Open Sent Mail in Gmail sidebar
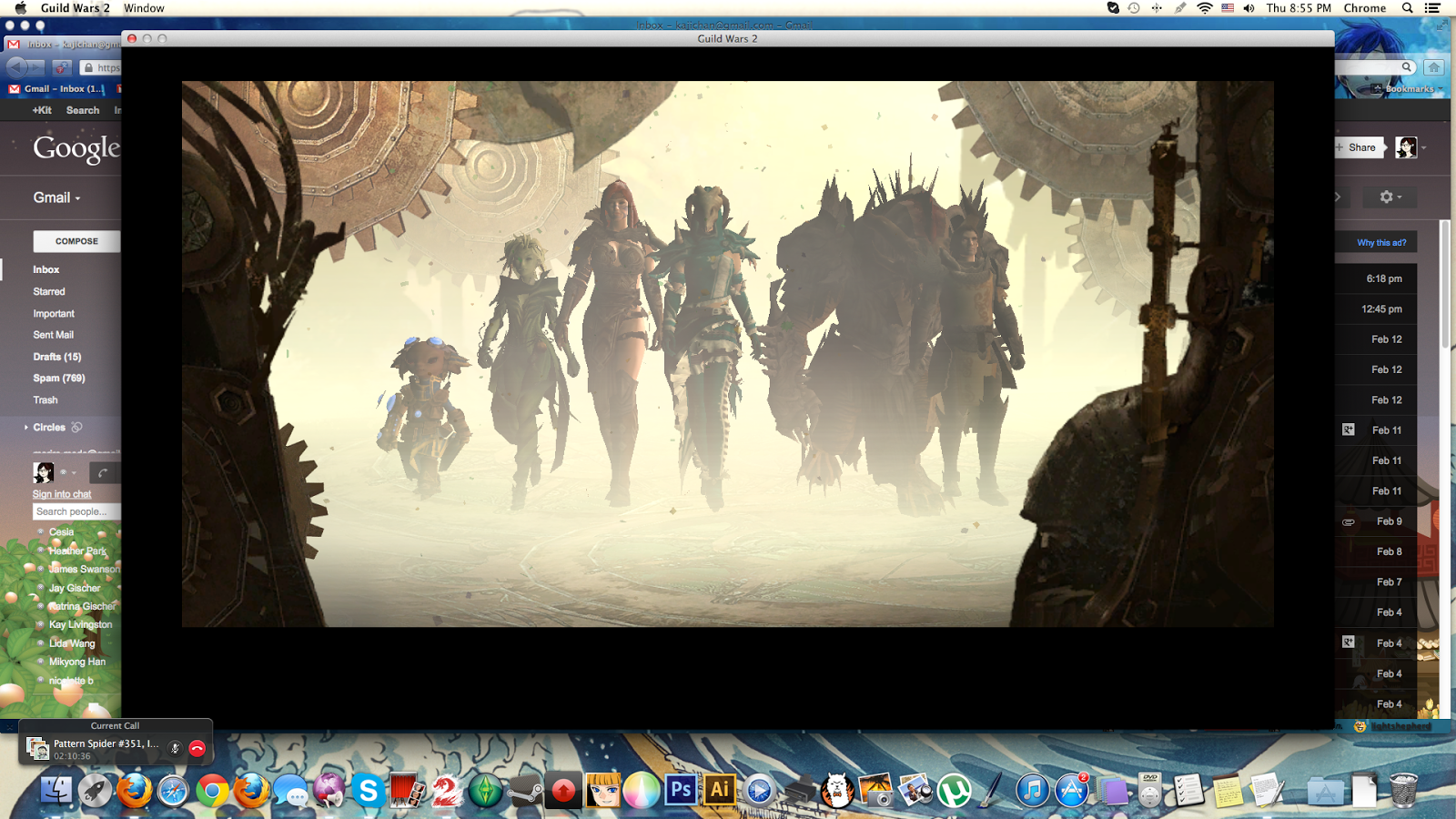The image size is (1456, 819). point(54,335)
